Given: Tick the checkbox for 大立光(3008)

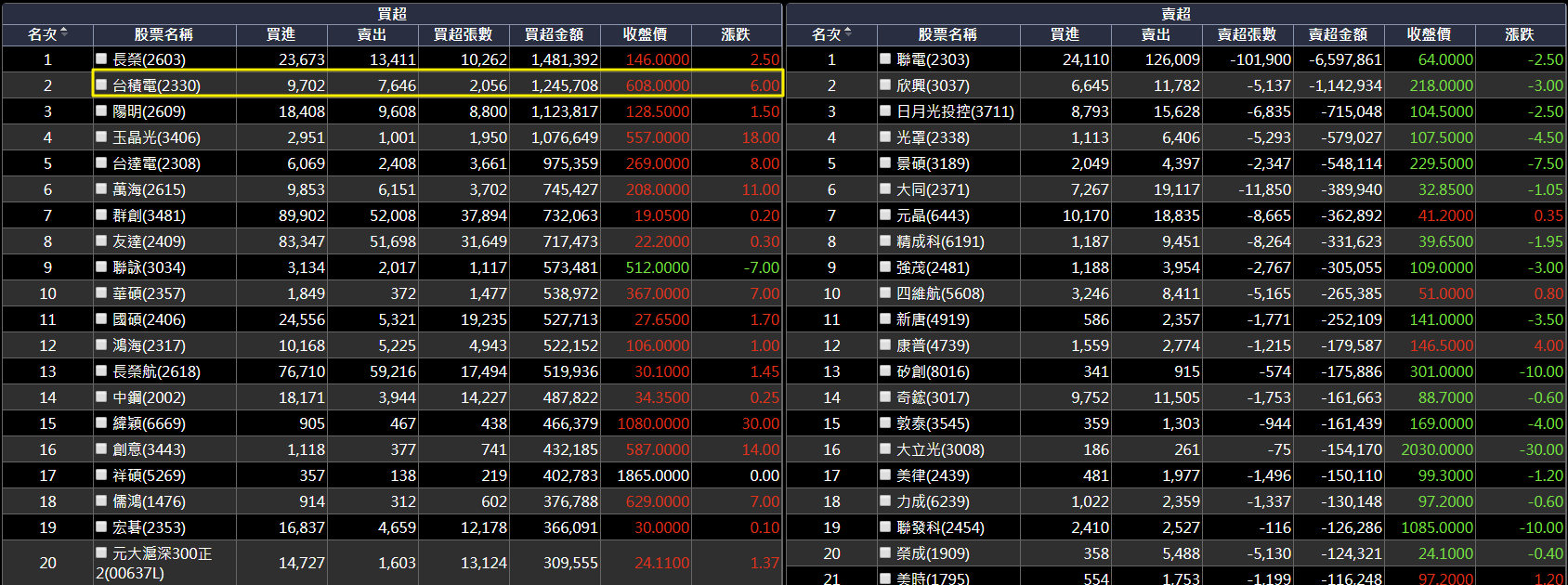Looking at the screenshot, I should (x=885, y=448).
